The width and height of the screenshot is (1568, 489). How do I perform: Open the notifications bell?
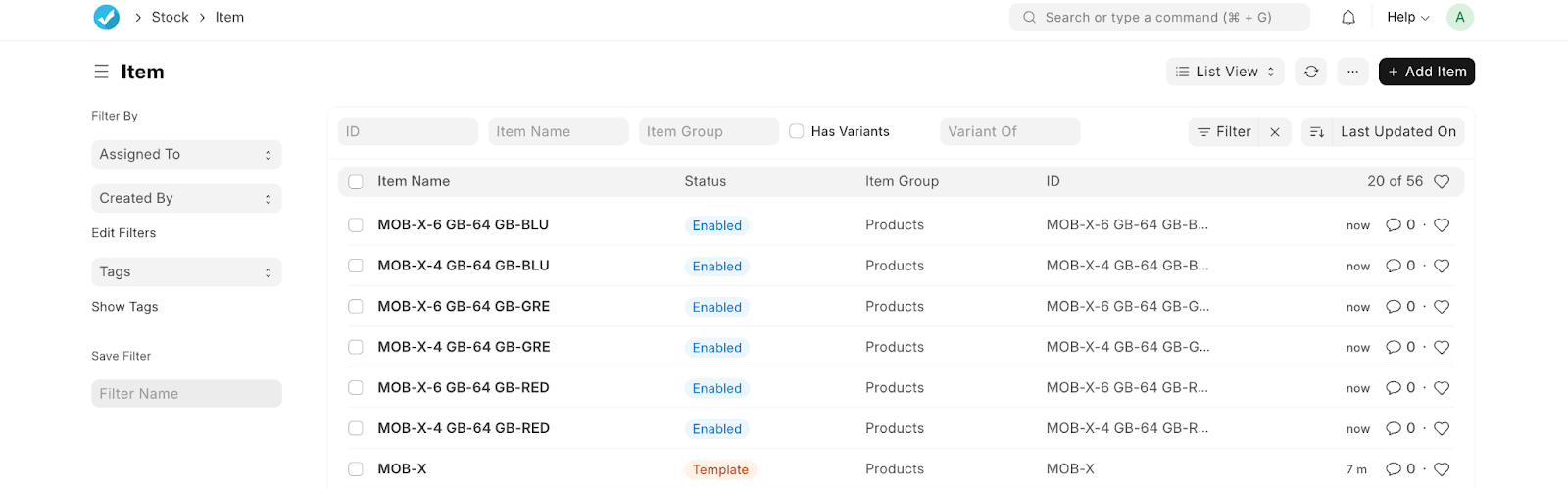pyautogui.click(x=1348, y=17)
